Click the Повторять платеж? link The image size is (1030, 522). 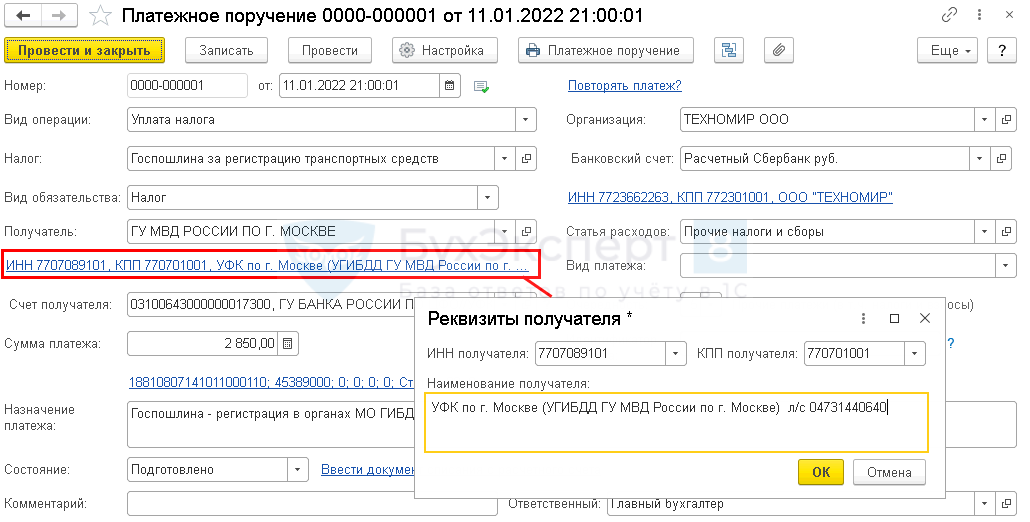pos(624,86)
